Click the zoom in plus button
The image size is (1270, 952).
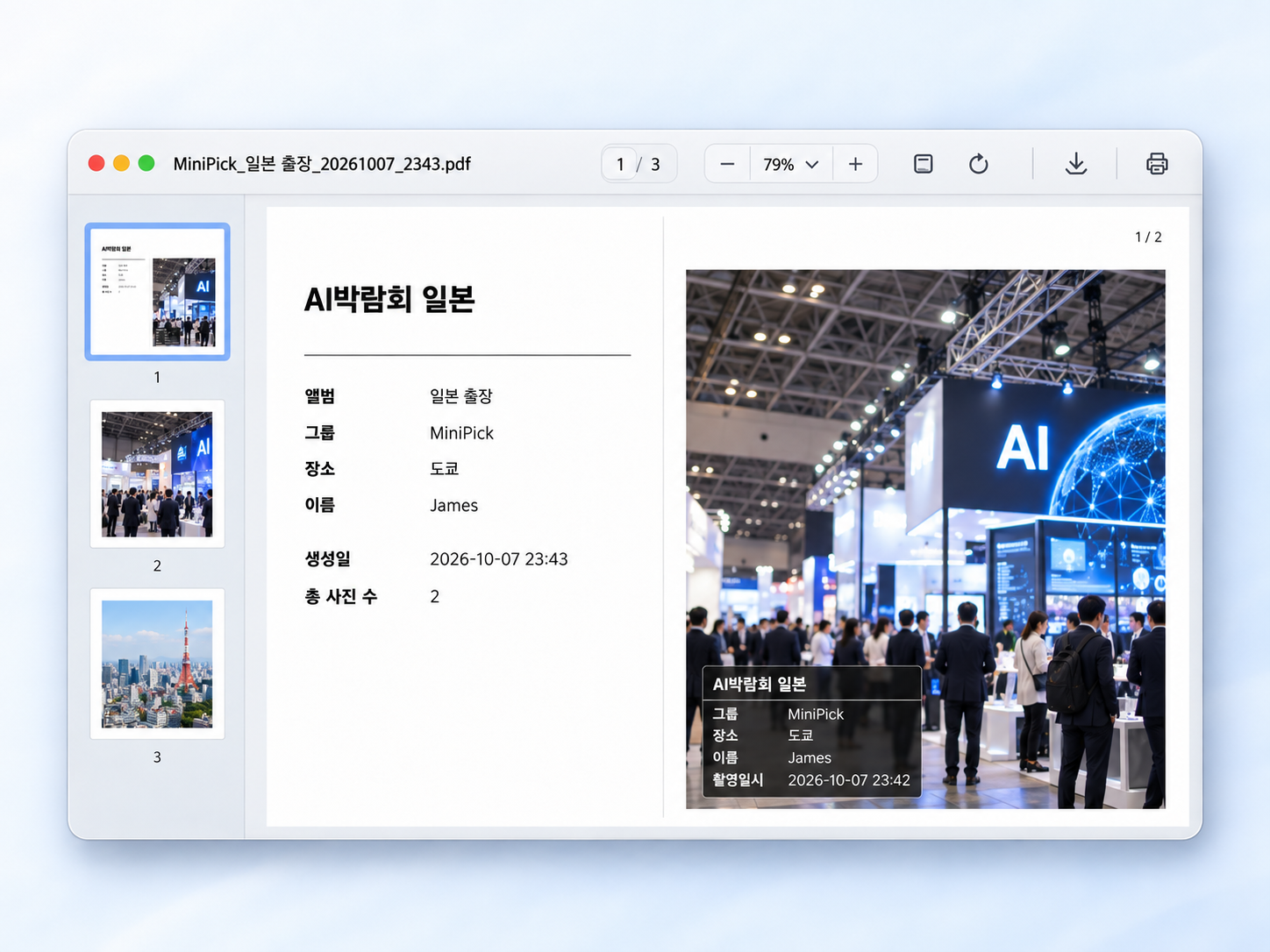(x=855, y=164)
